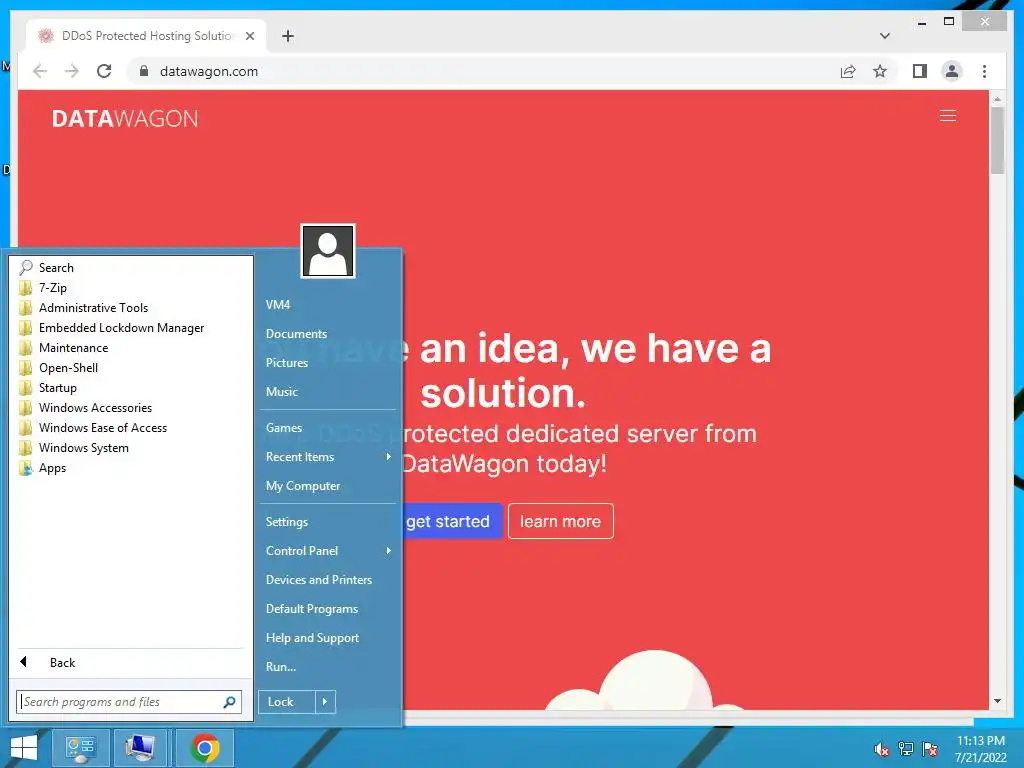Image resolution: width=1024 pixels, height=768 pixels.
Task: Click the datawagon.com address bar
Action: pos(483,71)
